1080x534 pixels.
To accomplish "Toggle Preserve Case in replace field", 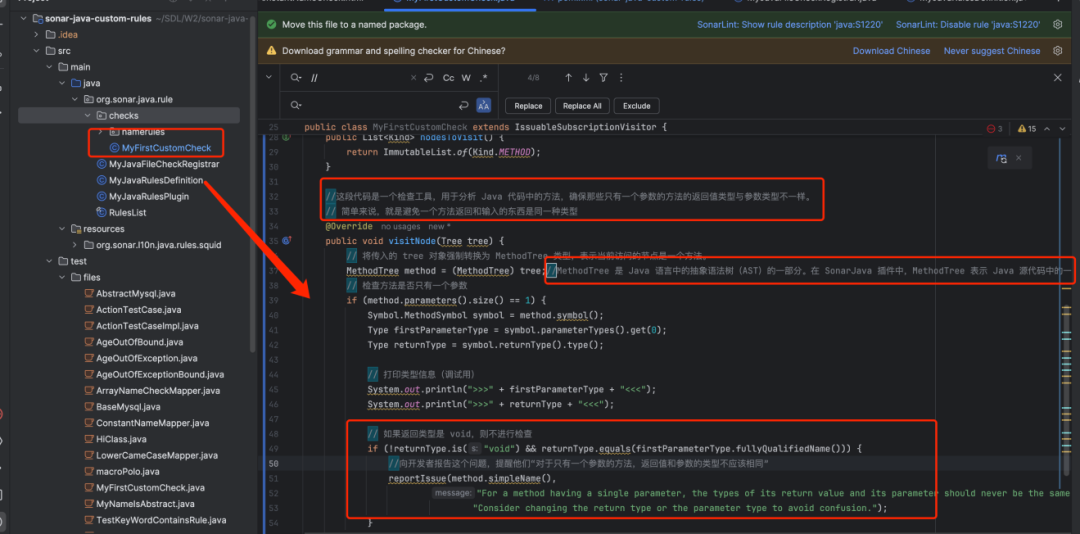I will click(484, 105).
